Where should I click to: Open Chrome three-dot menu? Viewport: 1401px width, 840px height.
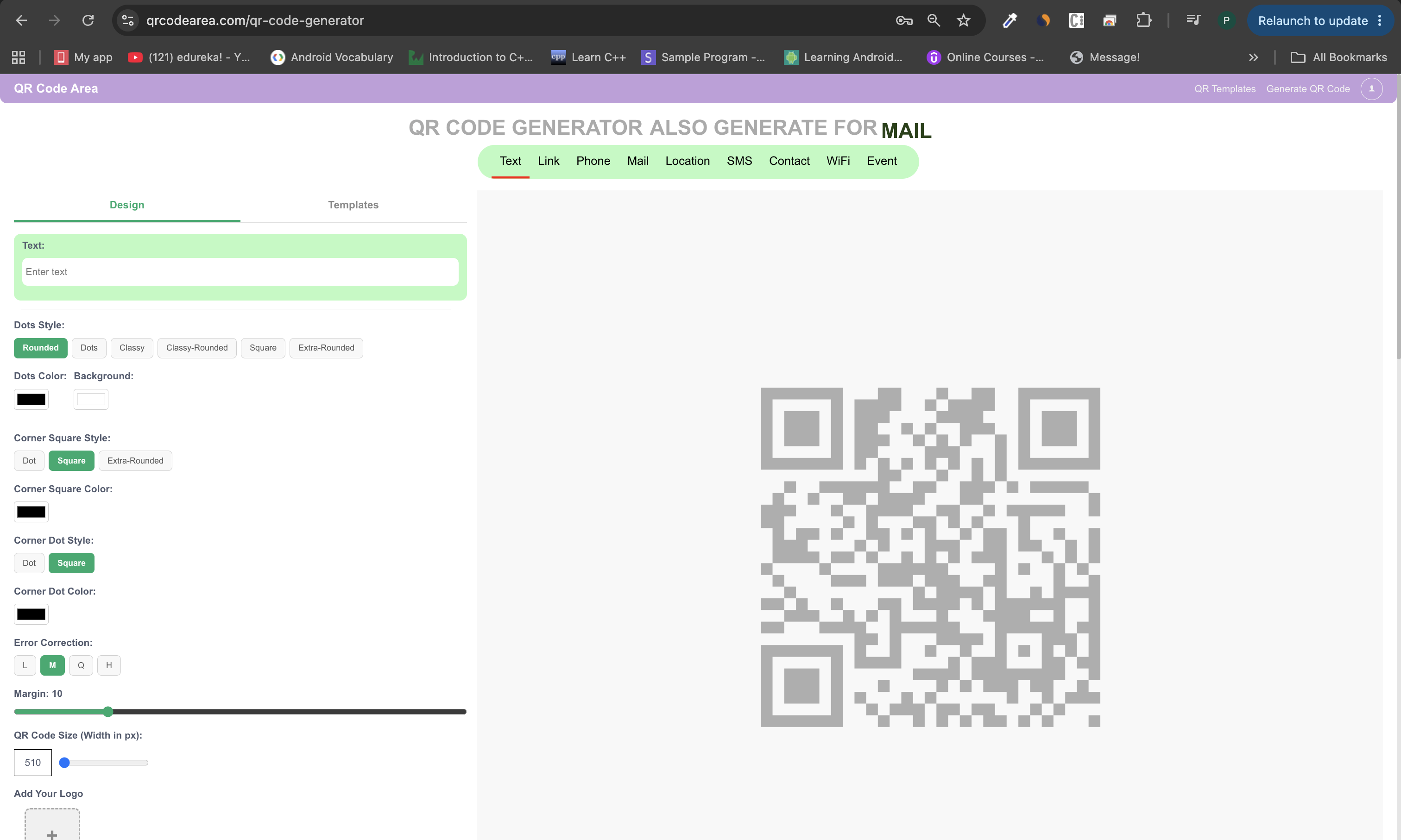click(x=1380, y=20)
